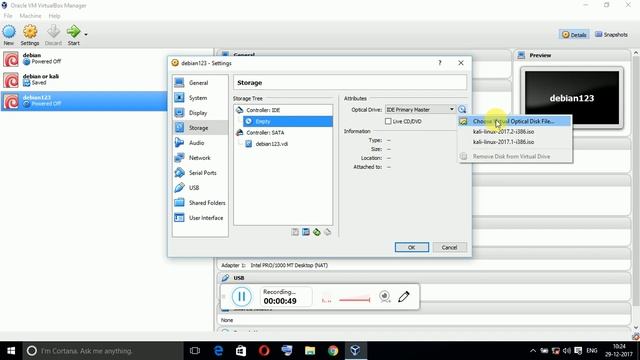Click the optical disk chooser icon
The height and width of the screenshot is (360, 640).
pos(462,109)
